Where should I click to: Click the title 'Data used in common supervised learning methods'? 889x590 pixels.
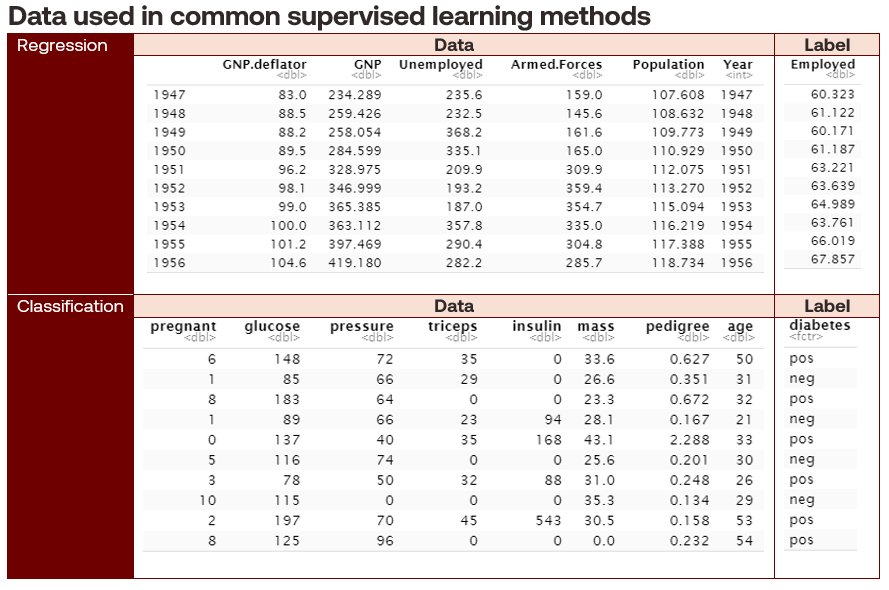330,17
